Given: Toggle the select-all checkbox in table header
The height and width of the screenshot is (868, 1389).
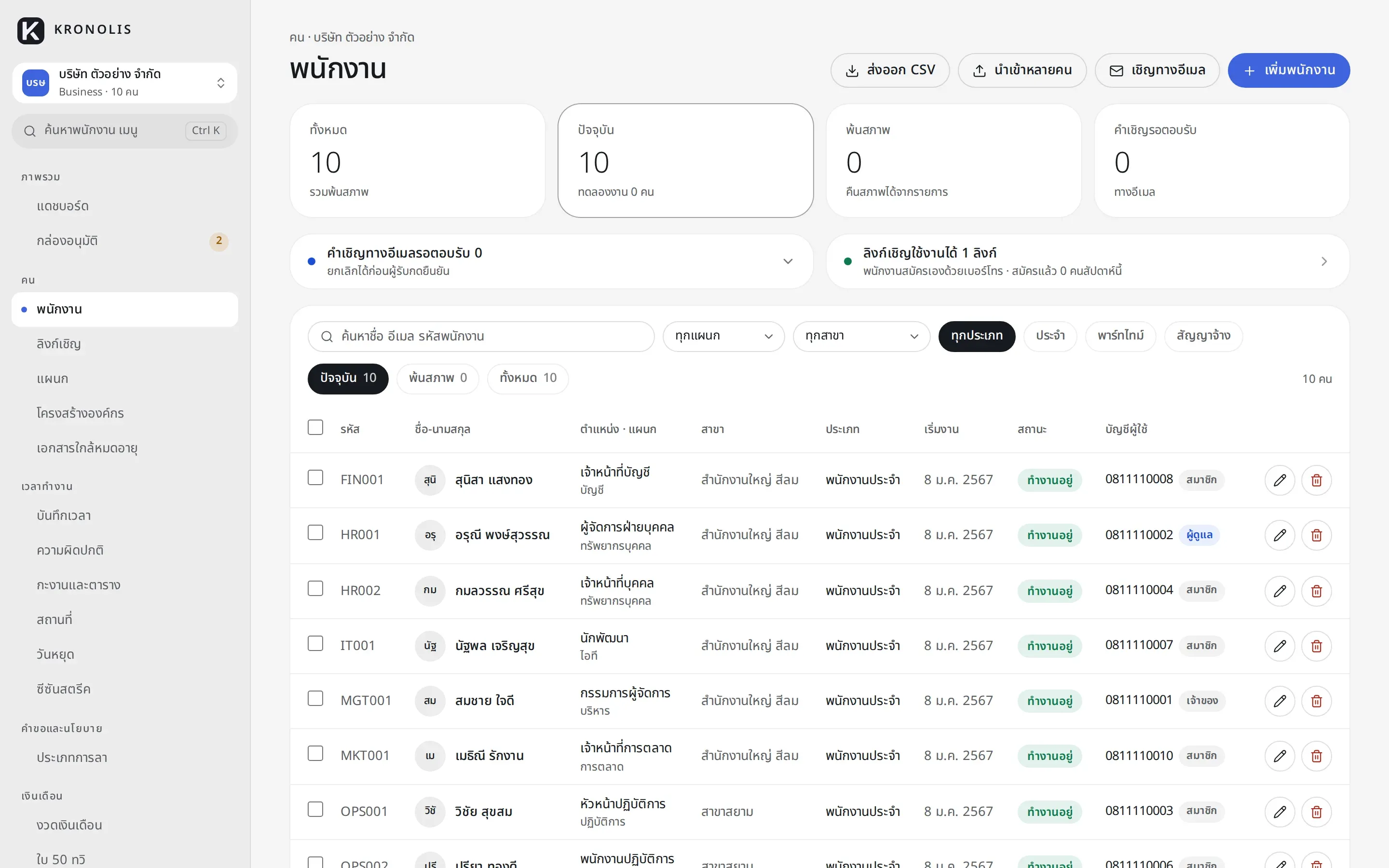Looking at the screenshot, I should pos(315,428).
